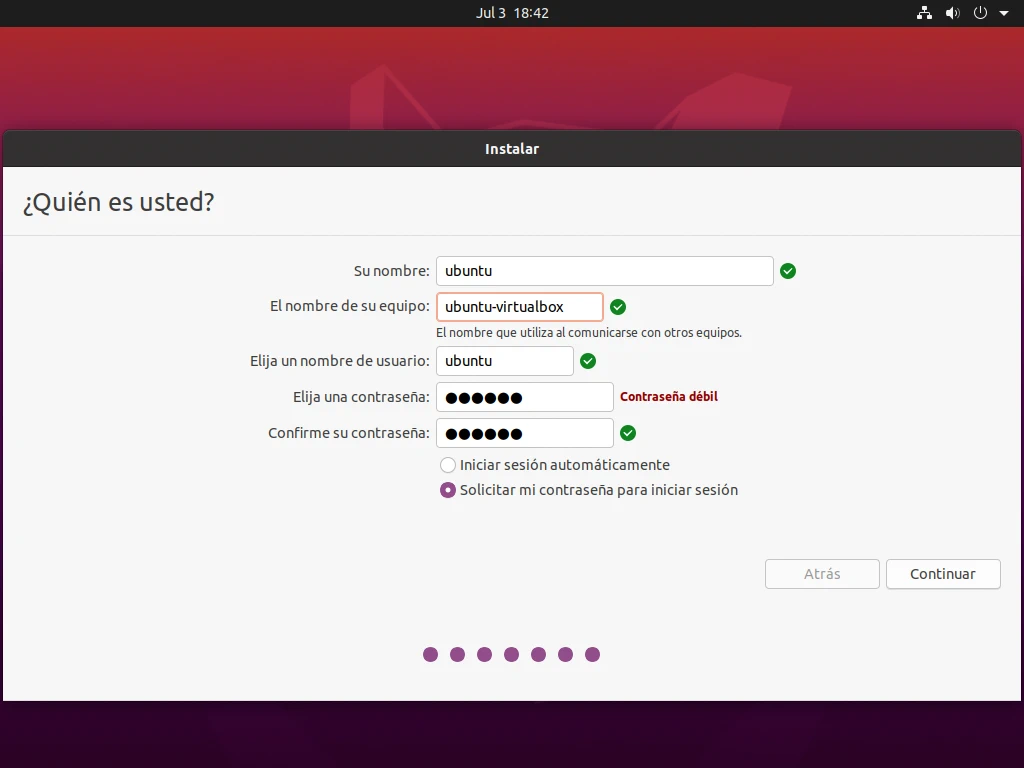Image resolution: width=1024 pixels, height=768 pixels.
Task: Select Solicitar mi contraseña para iniciar sesión
Action: pyautogui.click(x=448, y=490)
